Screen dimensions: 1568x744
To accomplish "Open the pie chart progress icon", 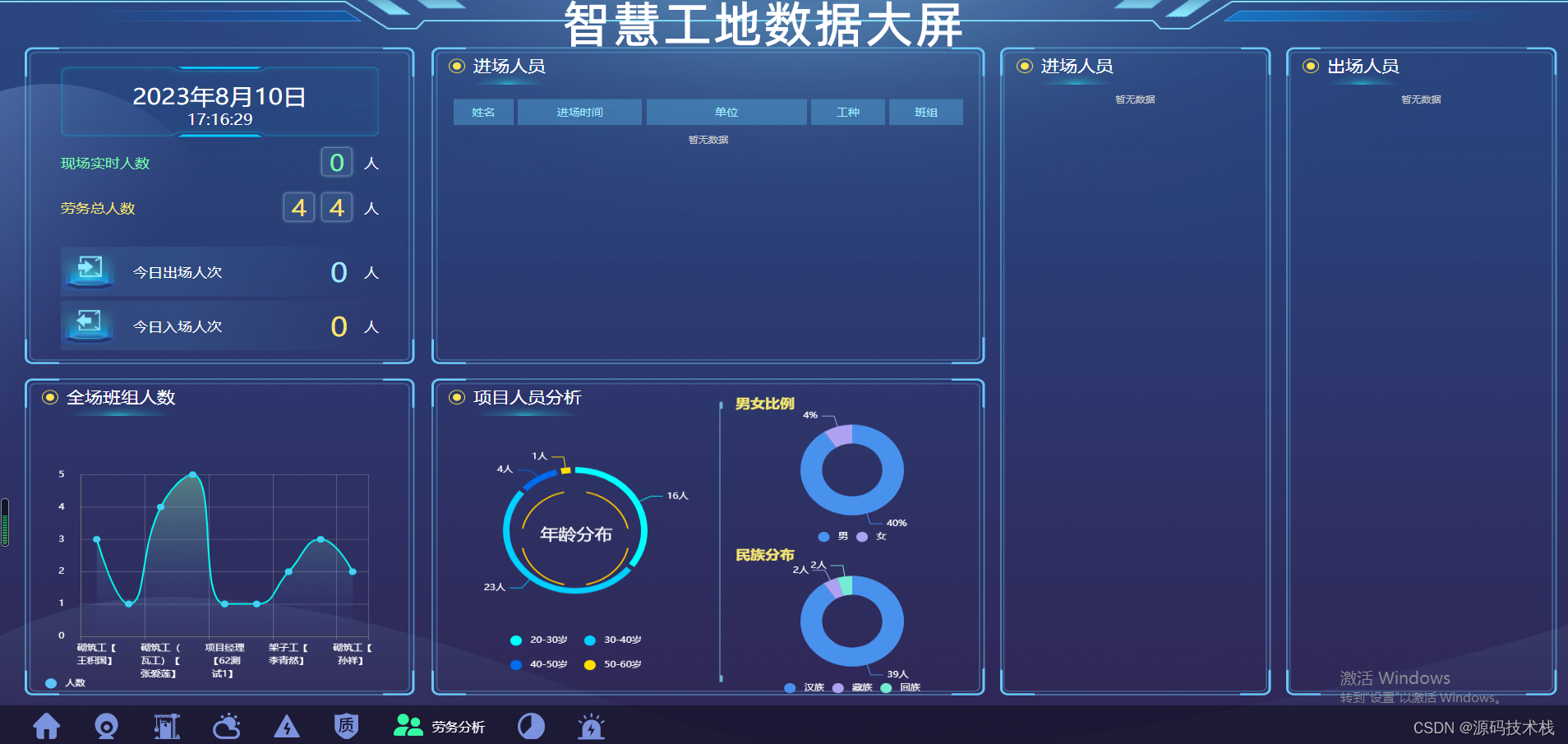I will 531,727.
